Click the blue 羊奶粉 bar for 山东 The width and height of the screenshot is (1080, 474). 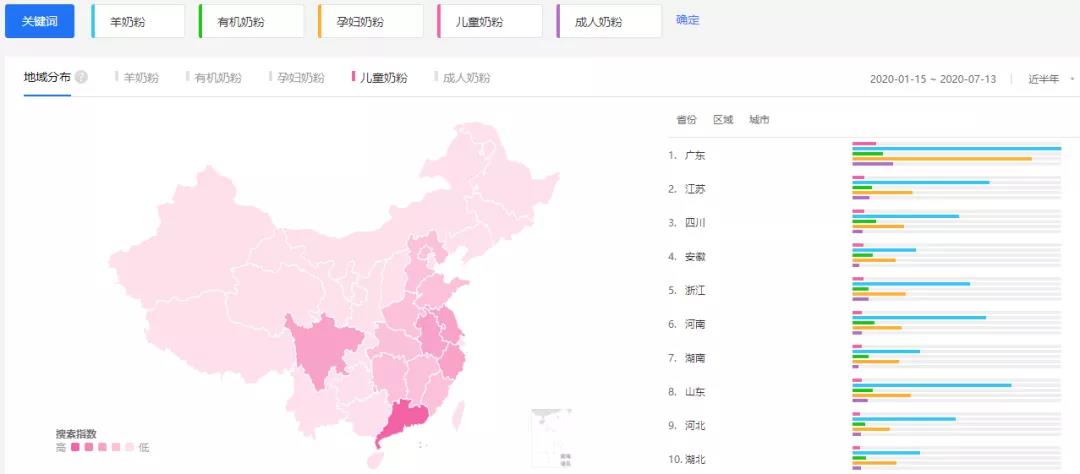pos(932,385)
